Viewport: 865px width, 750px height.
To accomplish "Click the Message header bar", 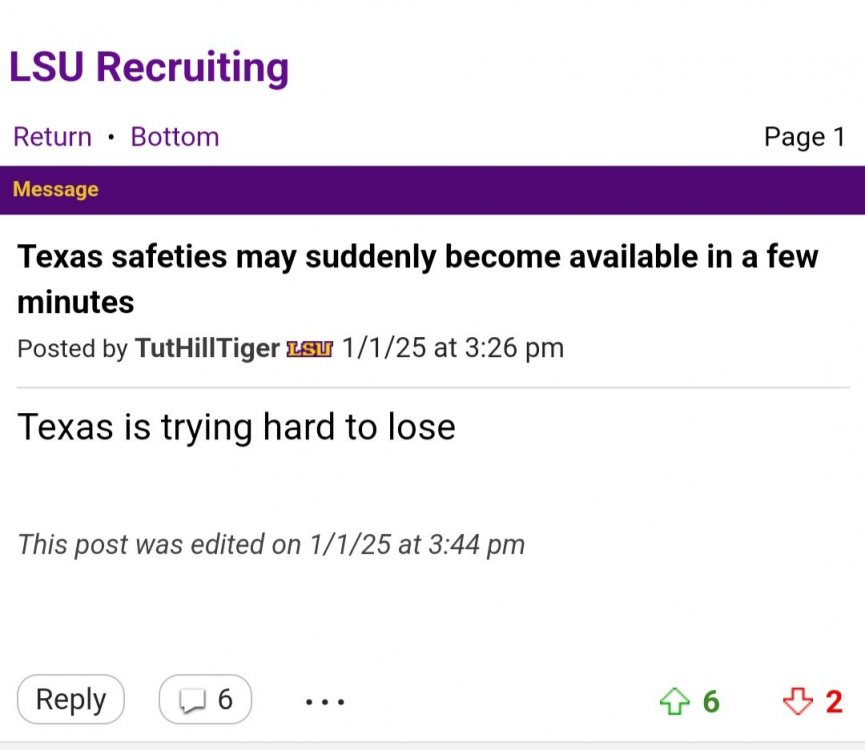I will tap(55, 189).
